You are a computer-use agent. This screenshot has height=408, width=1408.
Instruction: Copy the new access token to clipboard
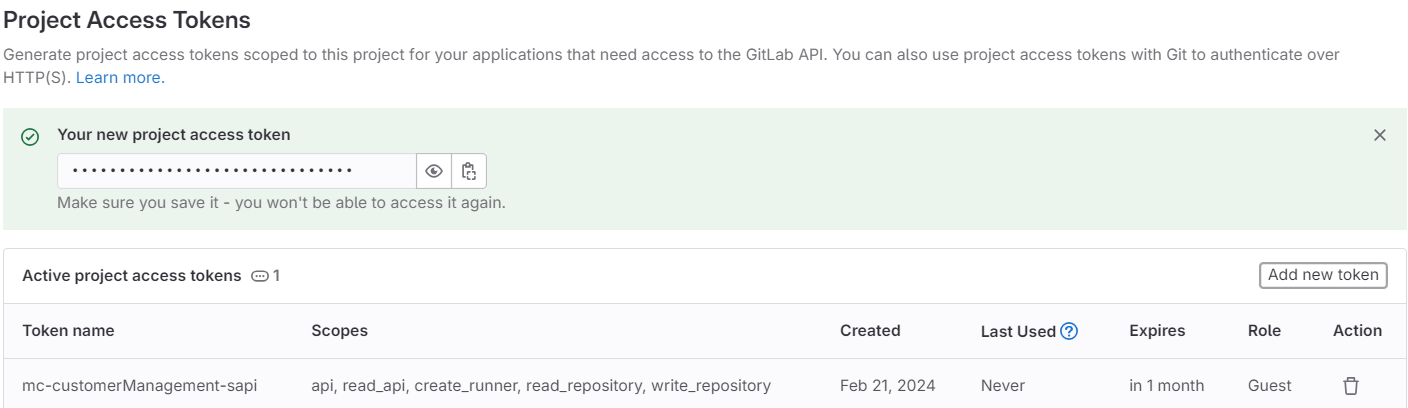point(469,171)
